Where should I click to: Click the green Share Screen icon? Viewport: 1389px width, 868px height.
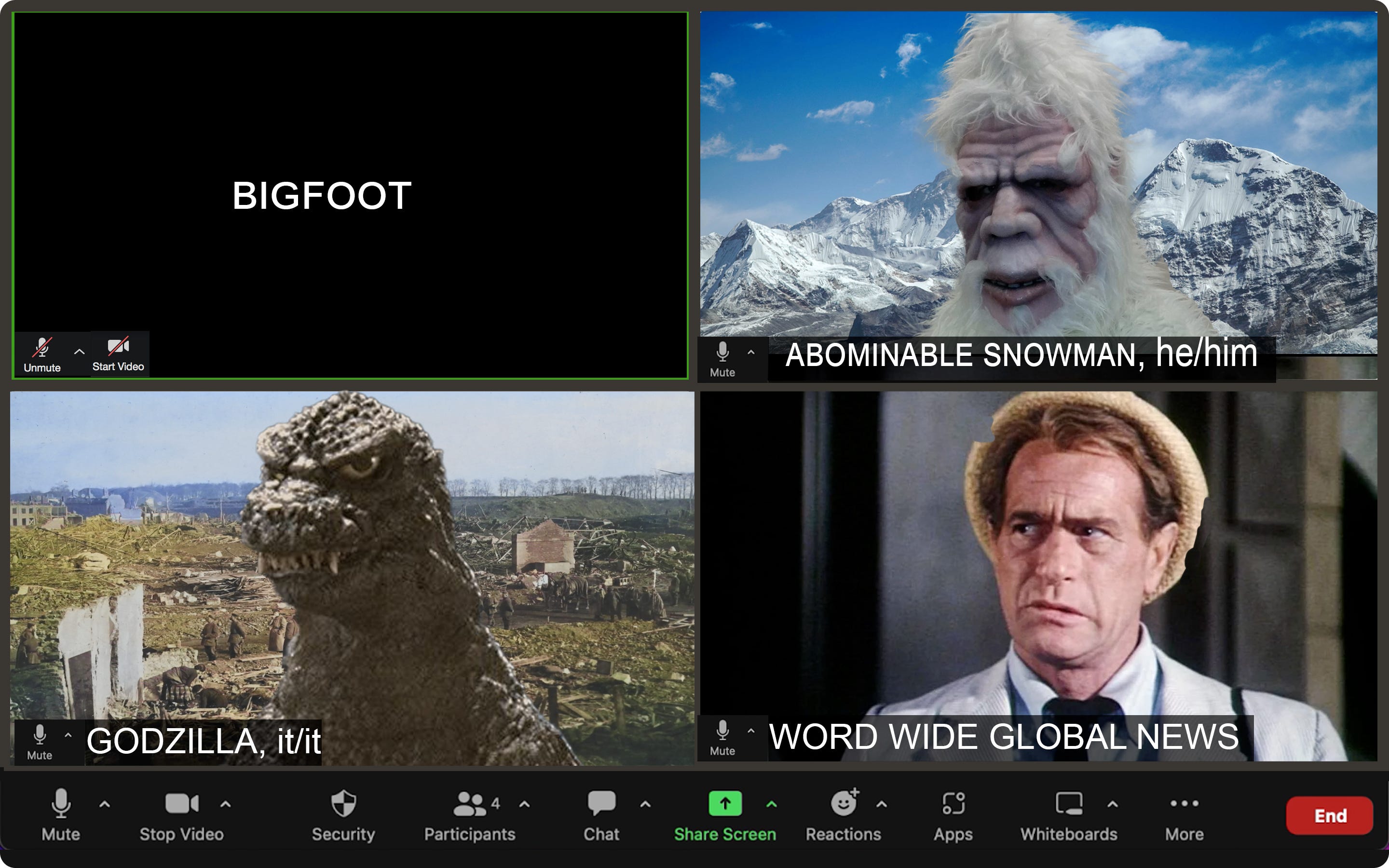click(x=725, y=803)
